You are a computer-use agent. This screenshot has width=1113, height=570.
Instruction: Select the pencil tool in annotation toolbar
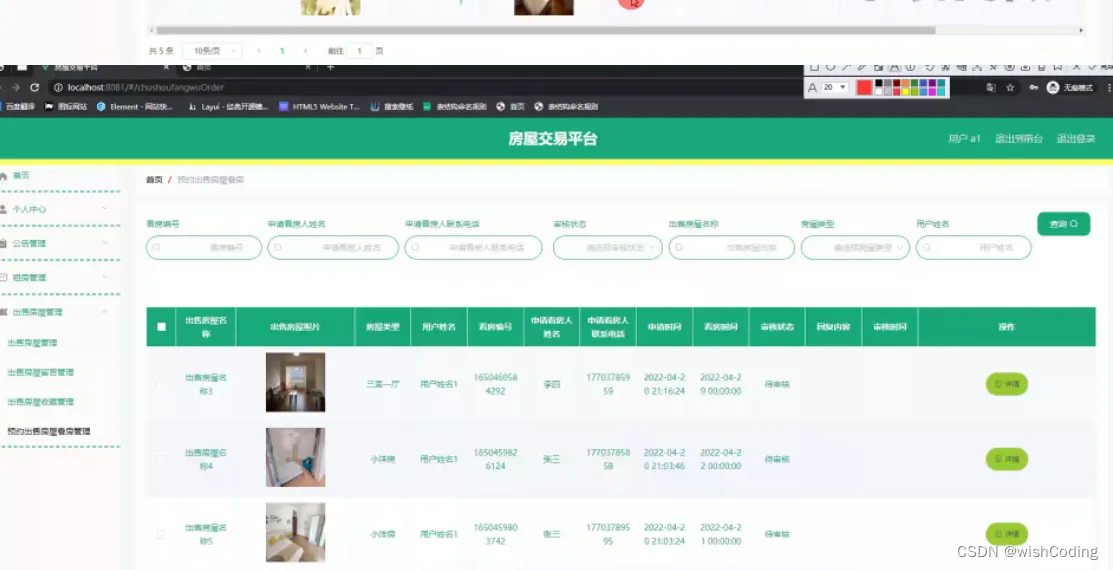pos(862,67)
